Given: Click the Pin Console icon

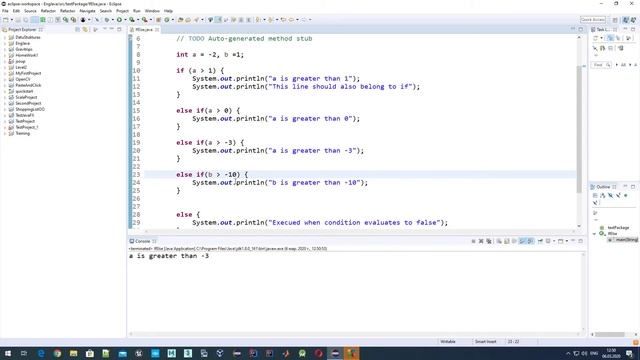Looking at the screenshot, I should pyautogui.click(x=540, y=241).
